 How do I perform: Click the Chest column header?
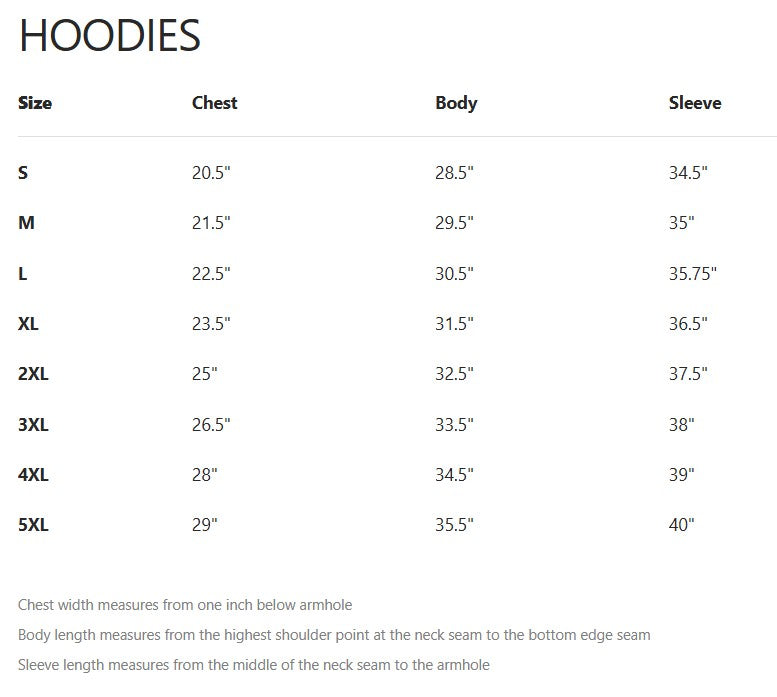point(214,103)
